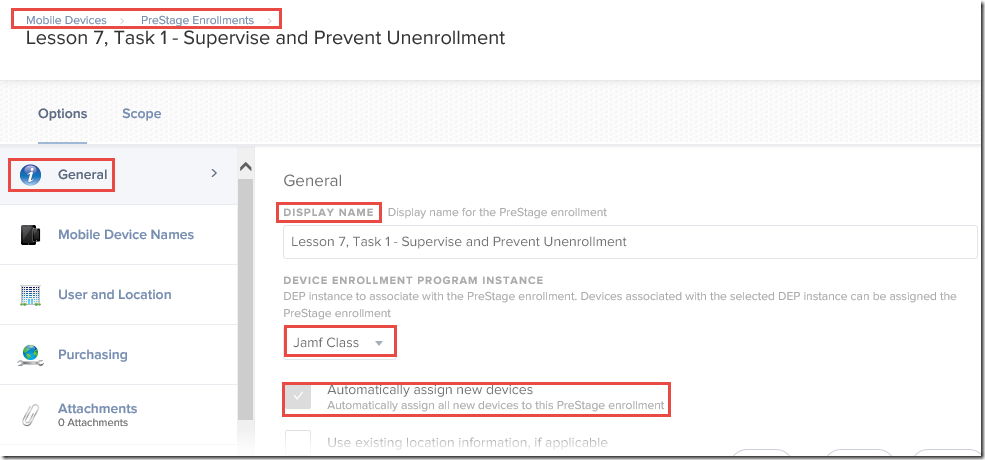Enable Use existing location information checkbox

[298, 441]
